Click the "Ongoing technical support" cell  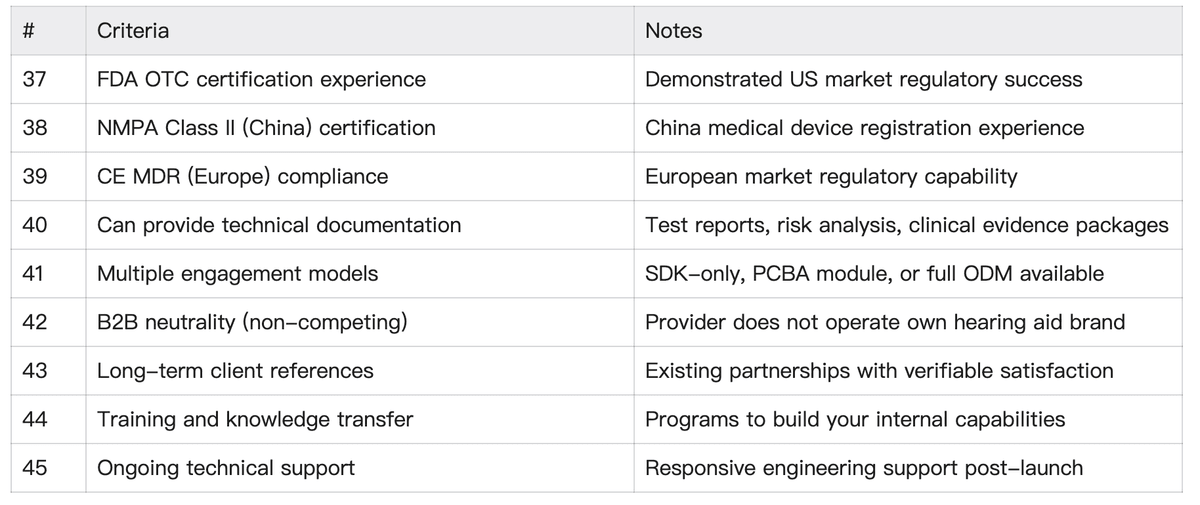(226, 468)
